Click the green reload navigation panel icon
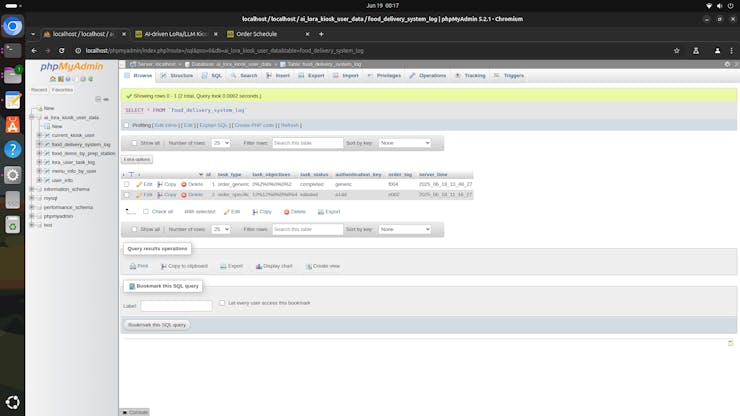This screenshot has height=416, width=740. point(91,79)
